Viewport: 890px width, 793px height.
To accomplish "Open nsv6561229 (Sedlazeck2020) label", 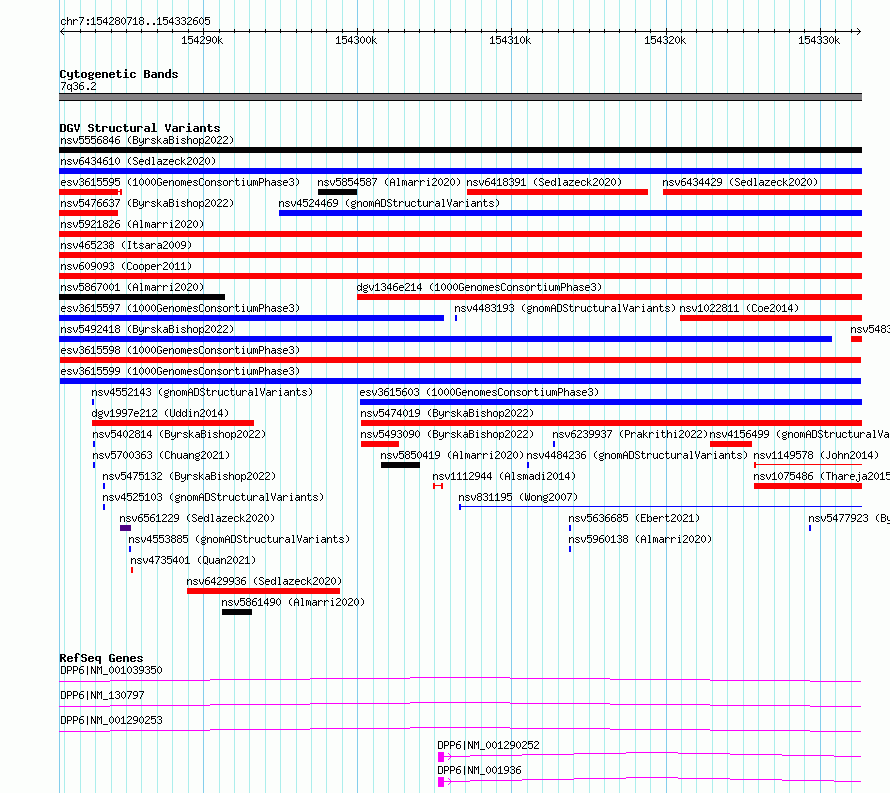I will pos(197,518).
